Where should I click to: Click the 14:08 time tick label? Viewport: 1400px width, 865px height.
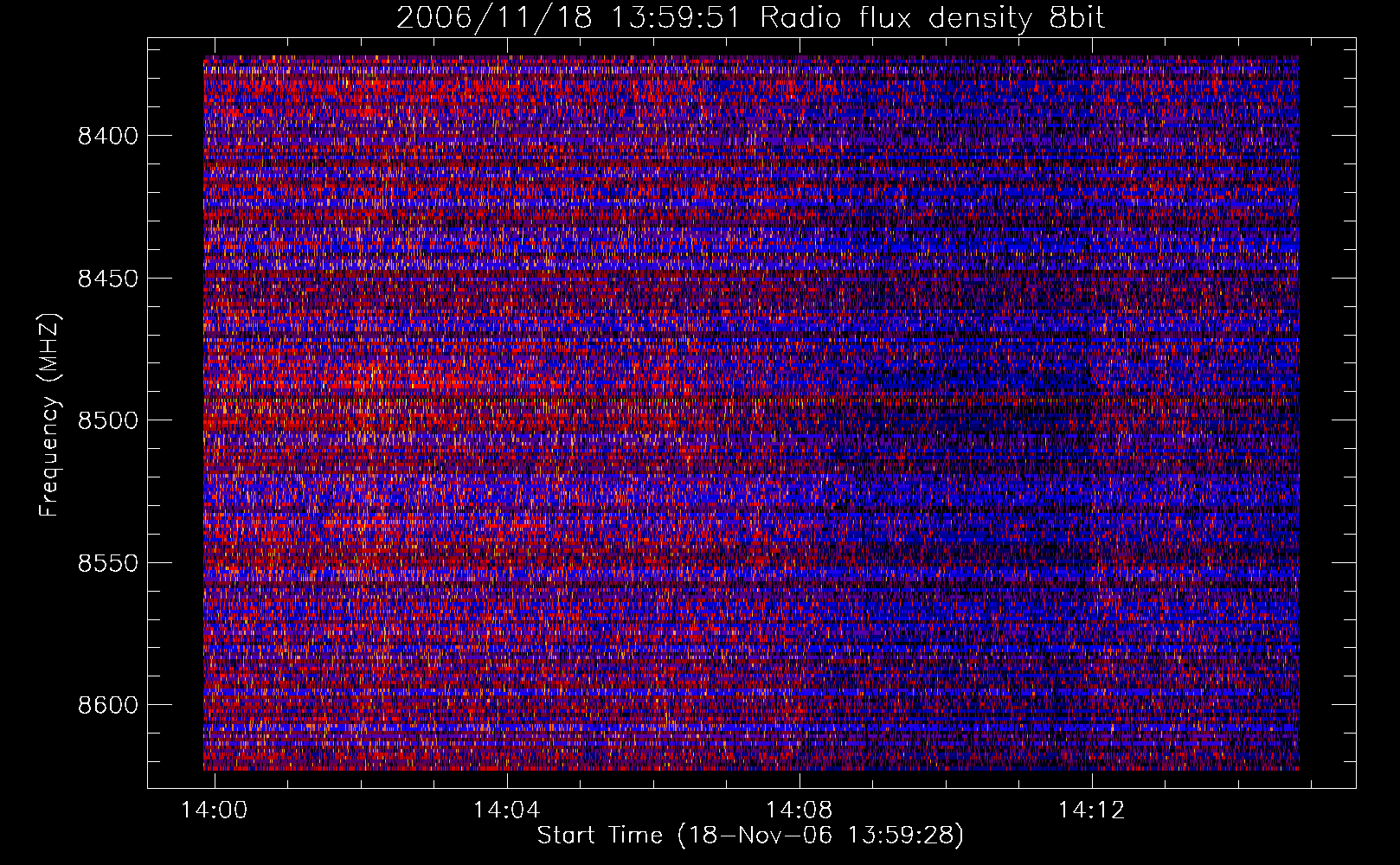800,810
